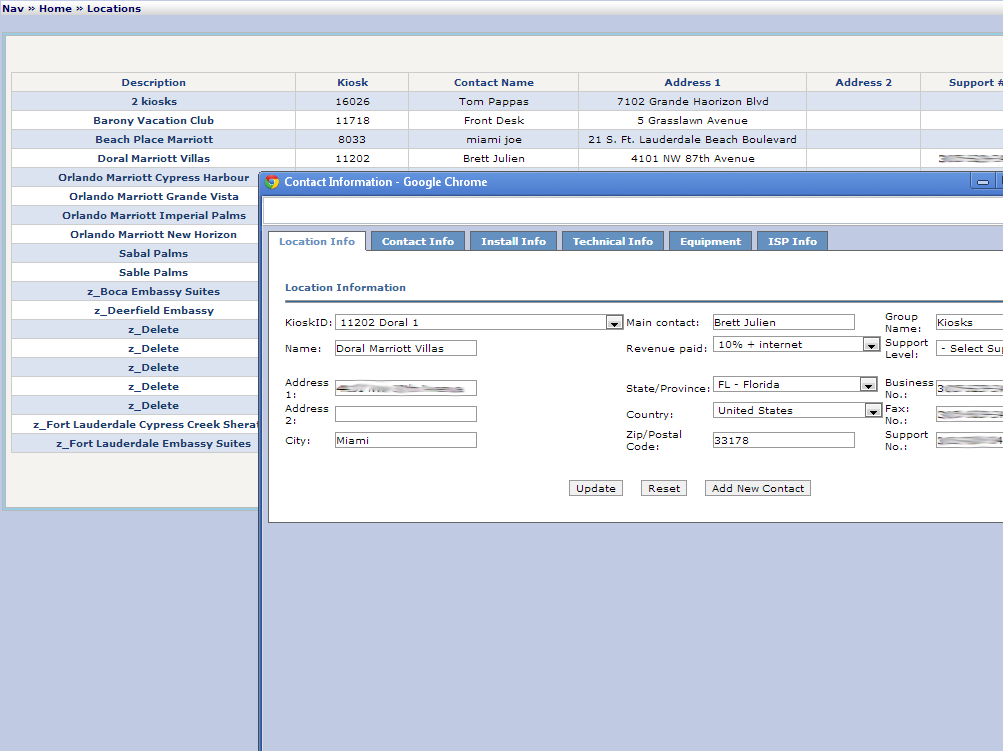Image resolution: width=1003 pixels, height=751 pixels.
Task: Open the Doral Marriott Villas location row
Action: pos(154,159)
